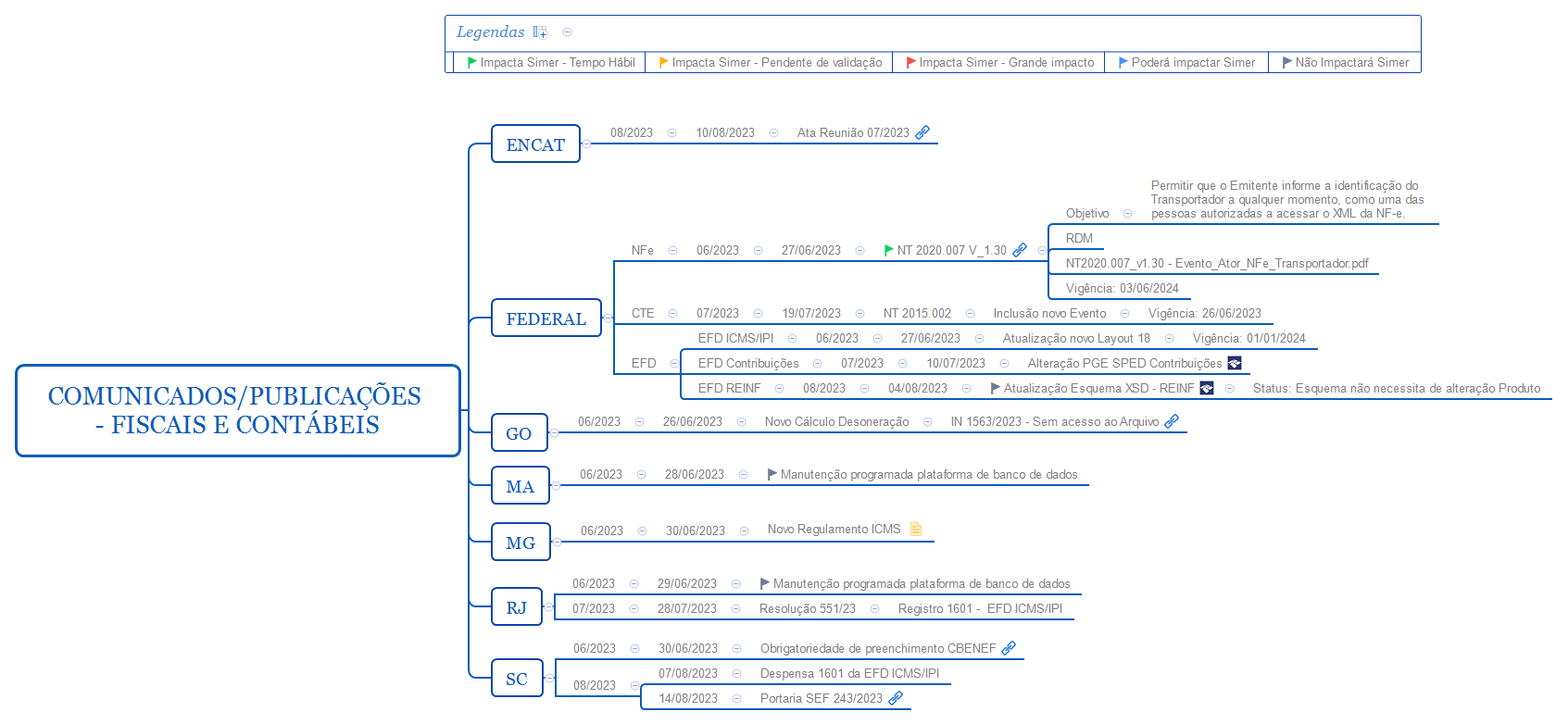Image resolution: width=1568 pixels, height=724 pixels.
Task: Open the link icon next to NT 2020.007 V_1.30
Action: tap(1020, 250)
